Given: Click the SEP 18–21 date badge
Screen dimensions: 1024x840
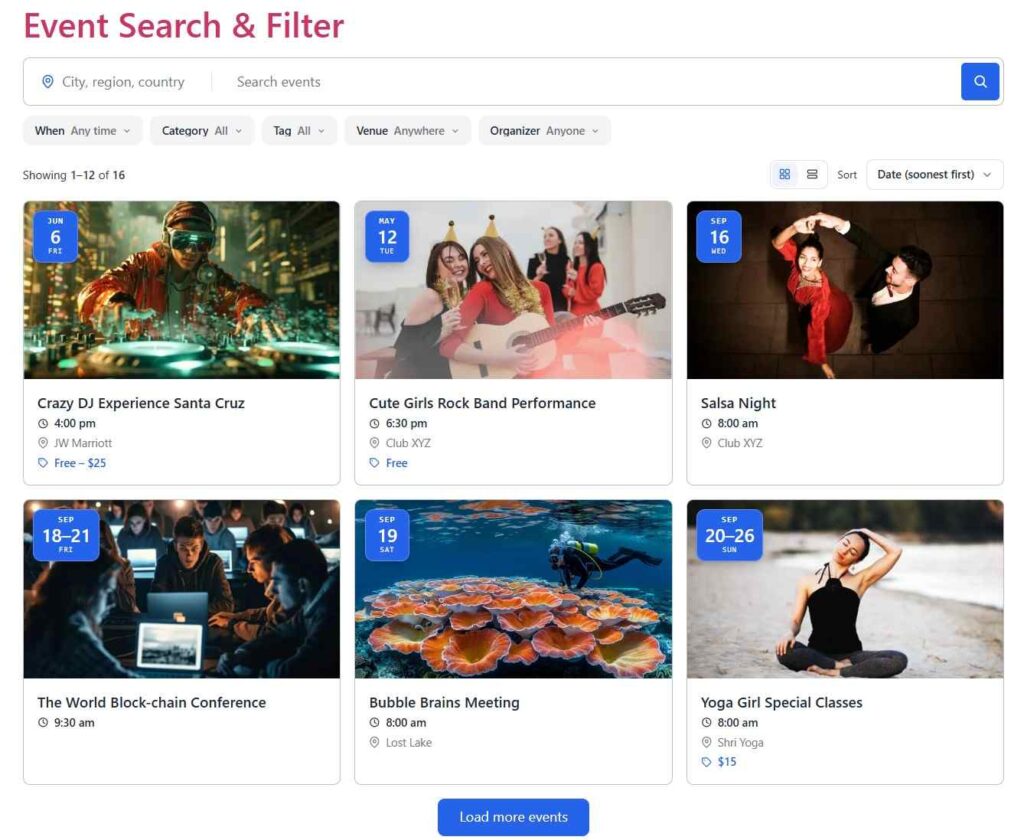Looking at the screenshot, I should (x=66, y=535).
